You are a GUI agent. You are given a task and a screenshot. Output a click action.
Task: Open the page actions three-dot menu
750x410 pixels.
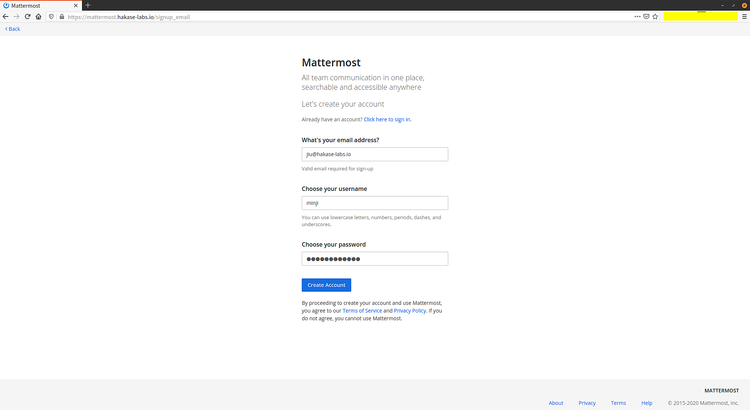[x=637, y=17]
